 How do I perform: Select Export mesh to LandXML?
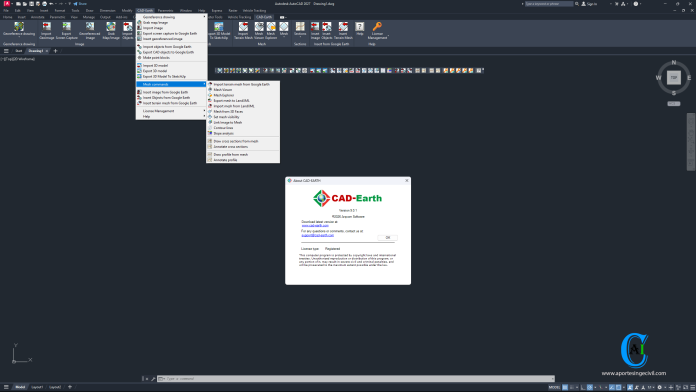pos(243,101)
